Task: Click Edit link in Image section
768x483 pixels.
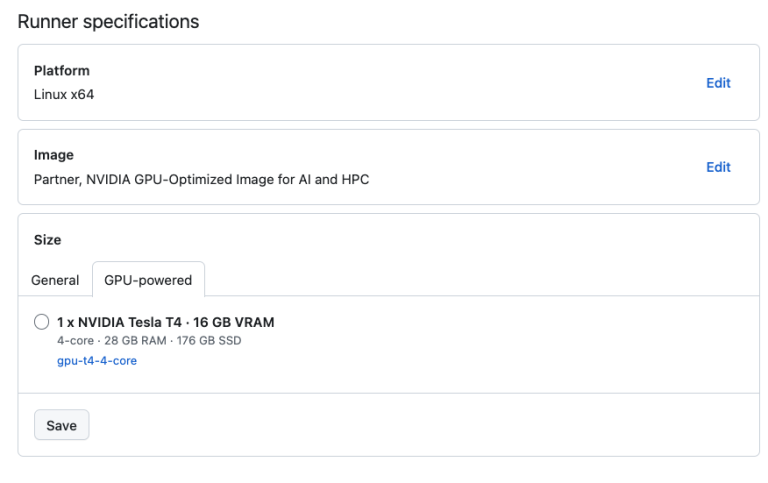Action: pos(718,167)
